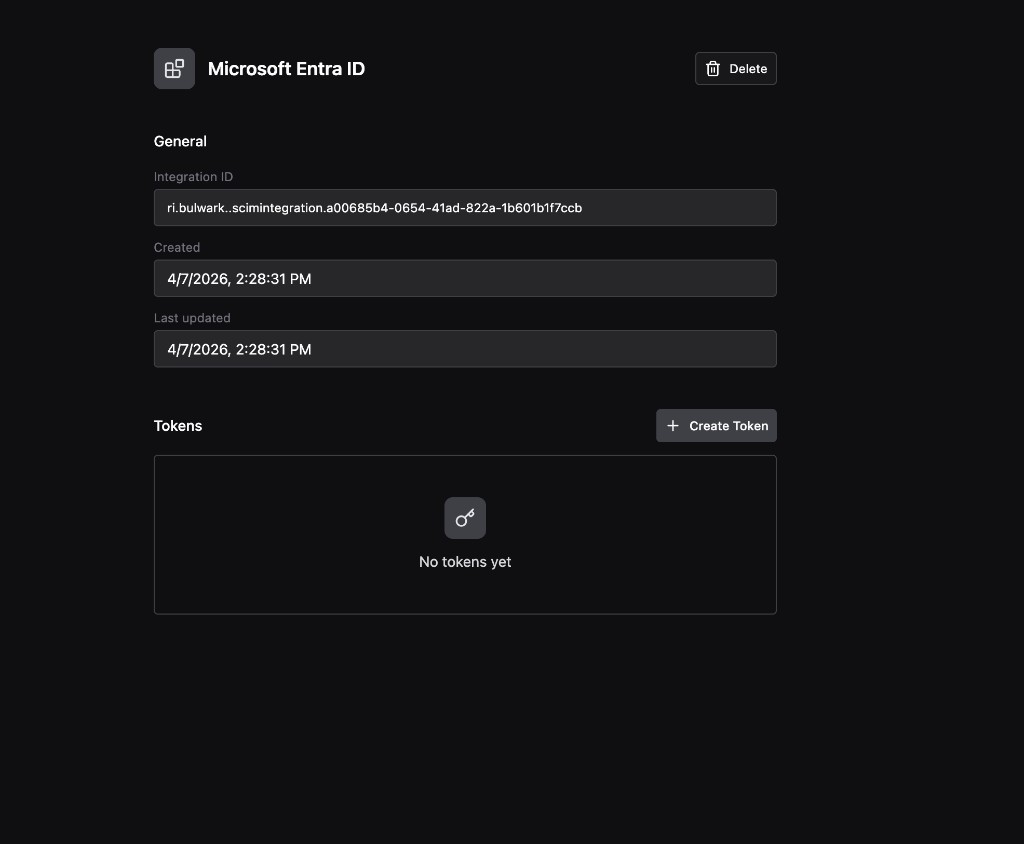Delete the Microsoft Entra ID integration

(x=735, y=69)
